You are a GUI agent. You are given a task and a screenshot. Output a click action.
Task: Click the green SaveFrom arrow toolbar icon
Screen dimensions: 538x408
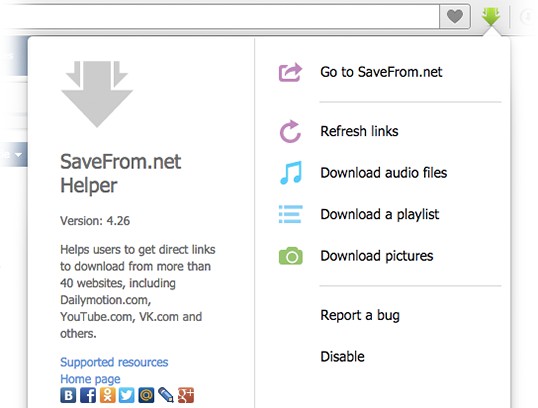(491, 17)
